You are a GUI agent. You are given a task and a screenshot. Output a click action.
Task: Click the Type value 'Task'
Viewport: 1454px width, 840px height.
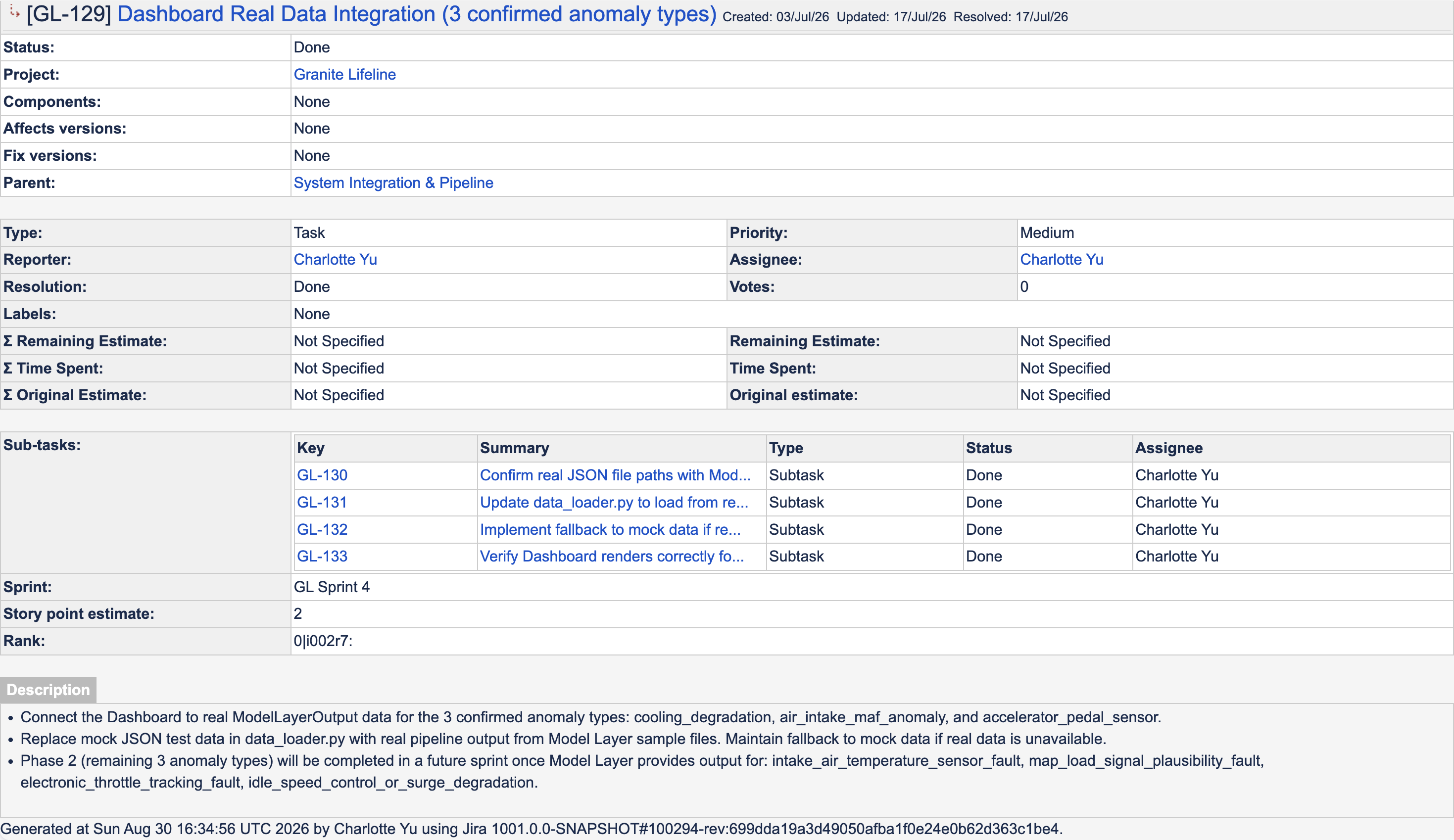pos(309,233)
